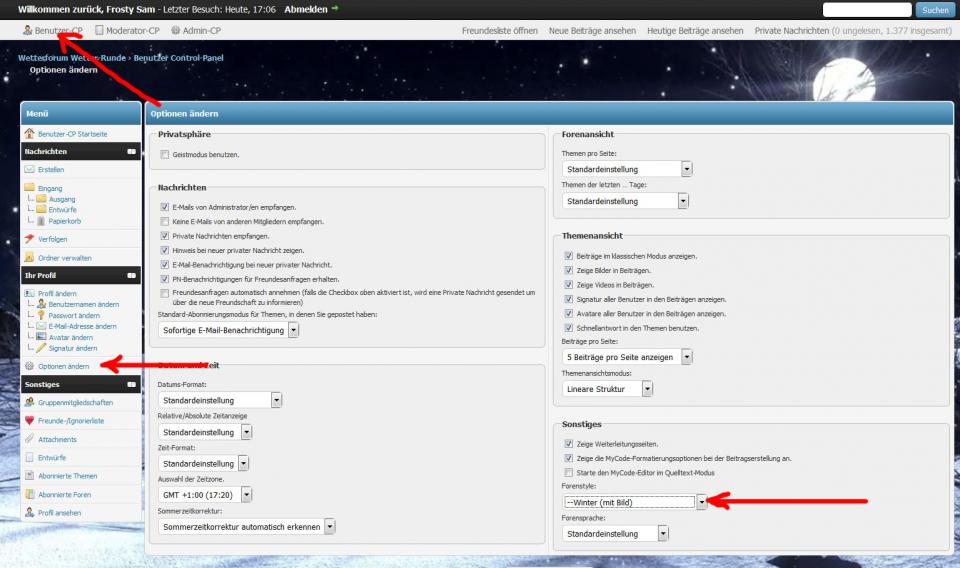Toggle Private Nachrichten empfangen checkbox
Viewport: 960px width, 568px height.
pos(164,236)
